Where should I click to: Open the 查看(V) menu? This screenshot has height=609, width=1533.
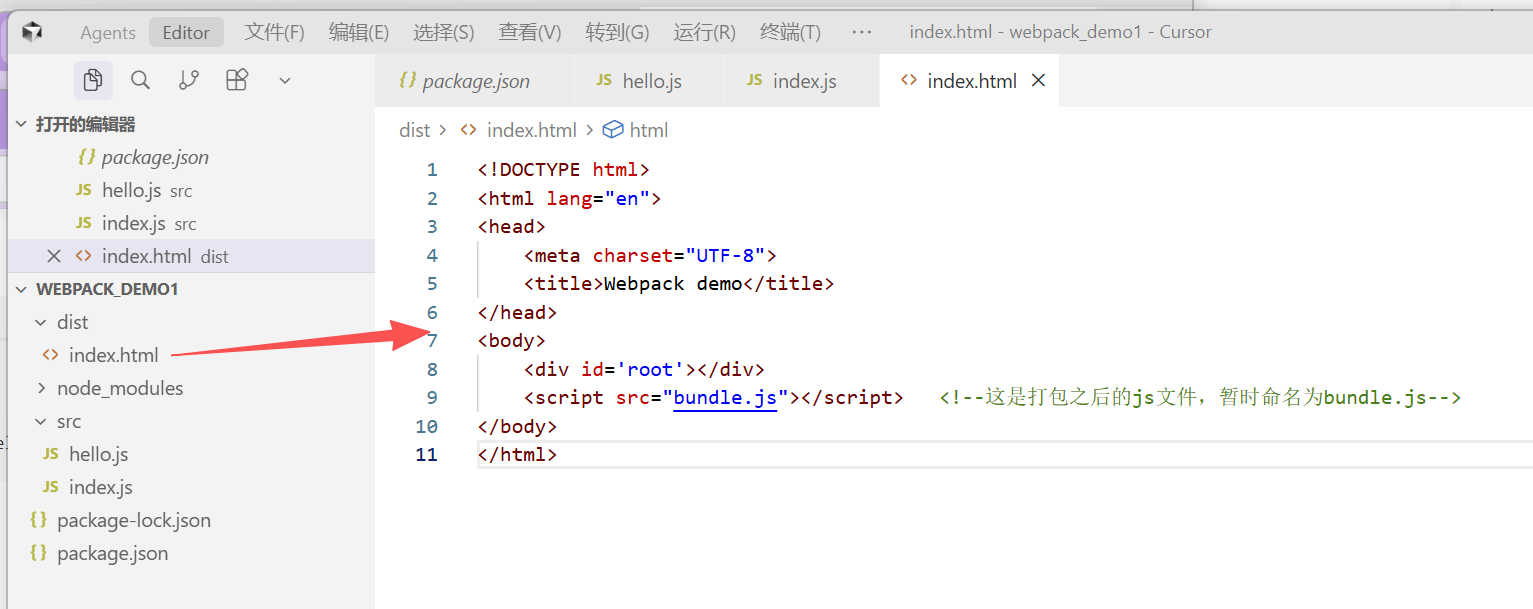click(530, 32)
